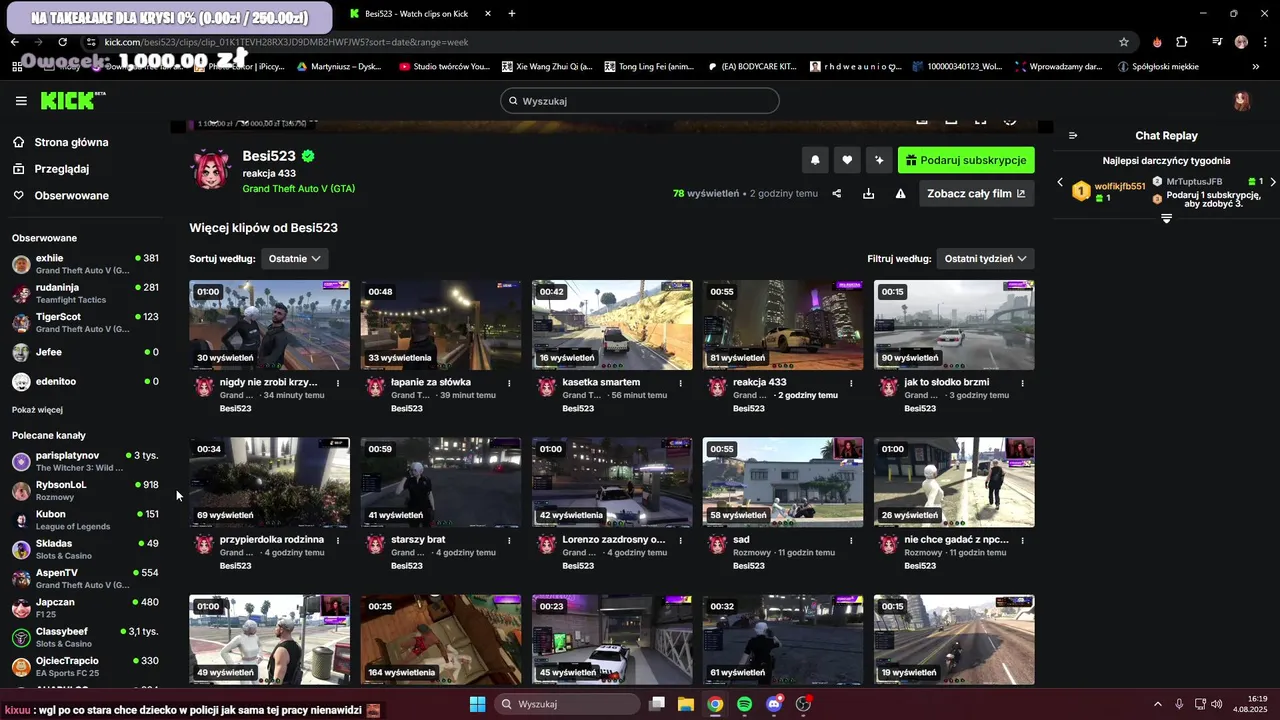Viewport: 1280px width, 720px height.
Task: Share the clip via share icon
Action: coord(837,194)
